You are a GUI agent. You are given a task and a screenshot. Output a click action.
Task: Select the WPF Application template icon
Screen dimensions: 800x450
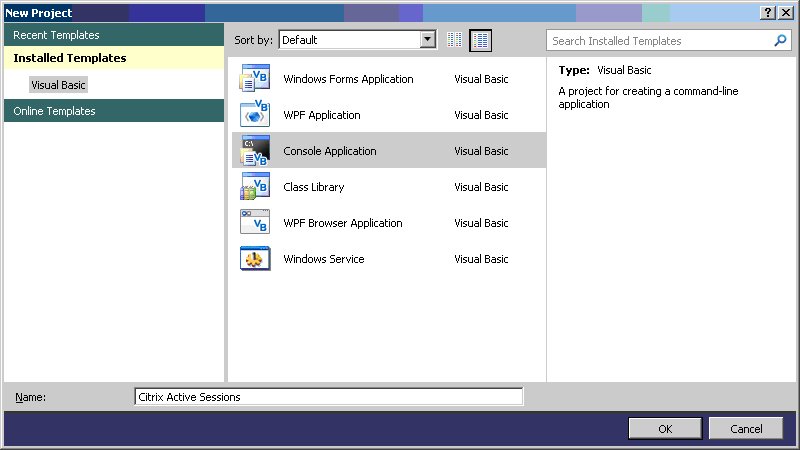[x=255, y=114]
